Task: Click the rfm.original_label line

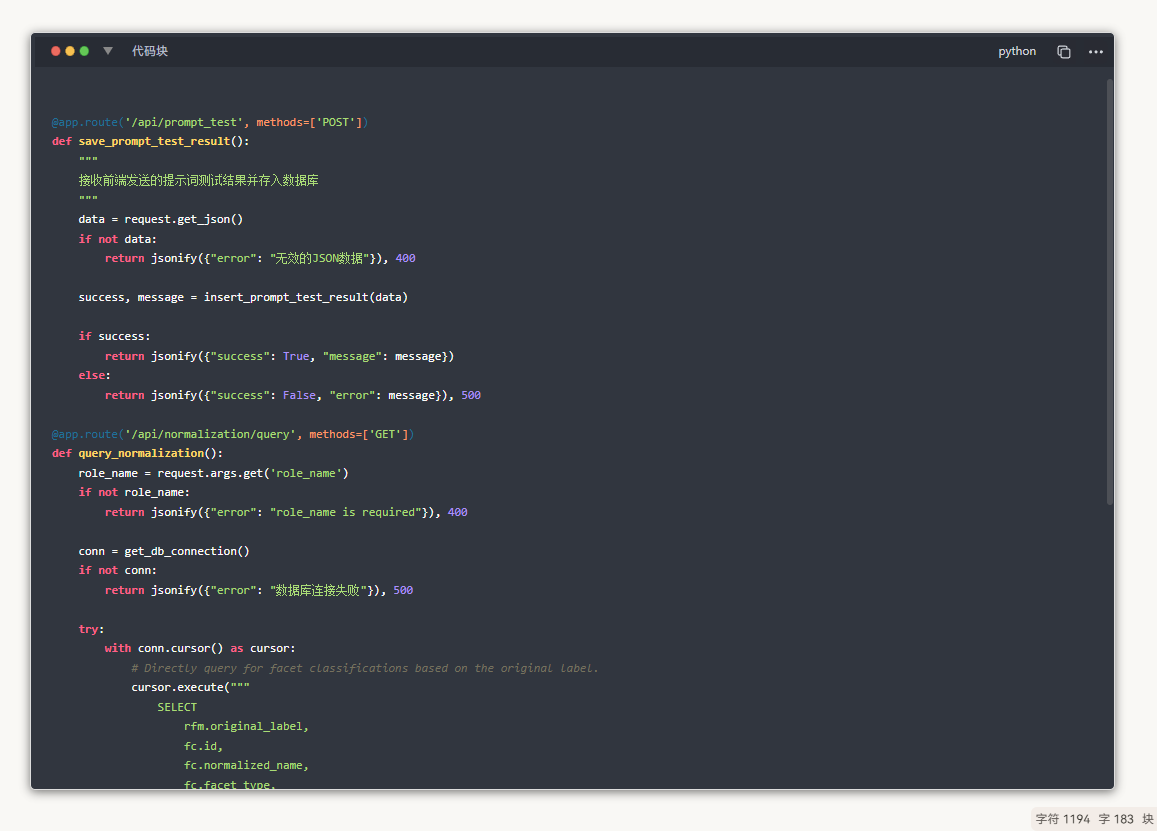Action: pos(246,726)
